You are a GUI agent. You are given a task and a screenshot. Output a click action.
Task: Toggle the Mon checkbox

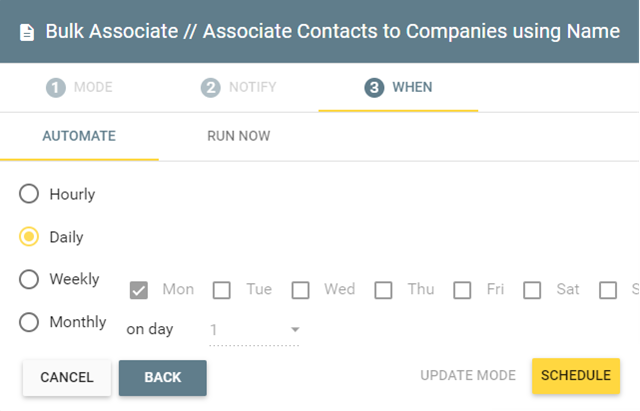[x=139, y=290]
